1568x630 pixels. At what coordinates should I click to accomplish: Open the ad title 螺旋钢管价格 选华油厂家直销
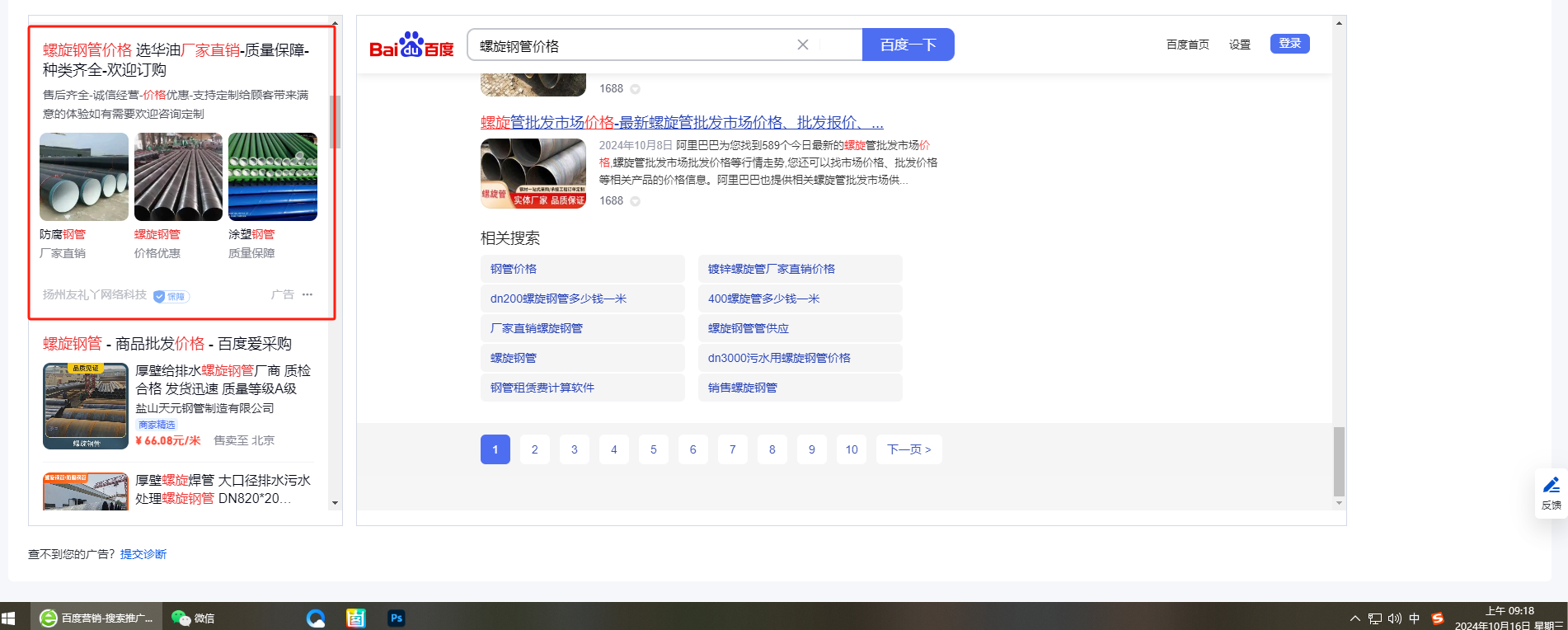click(176, 60)
